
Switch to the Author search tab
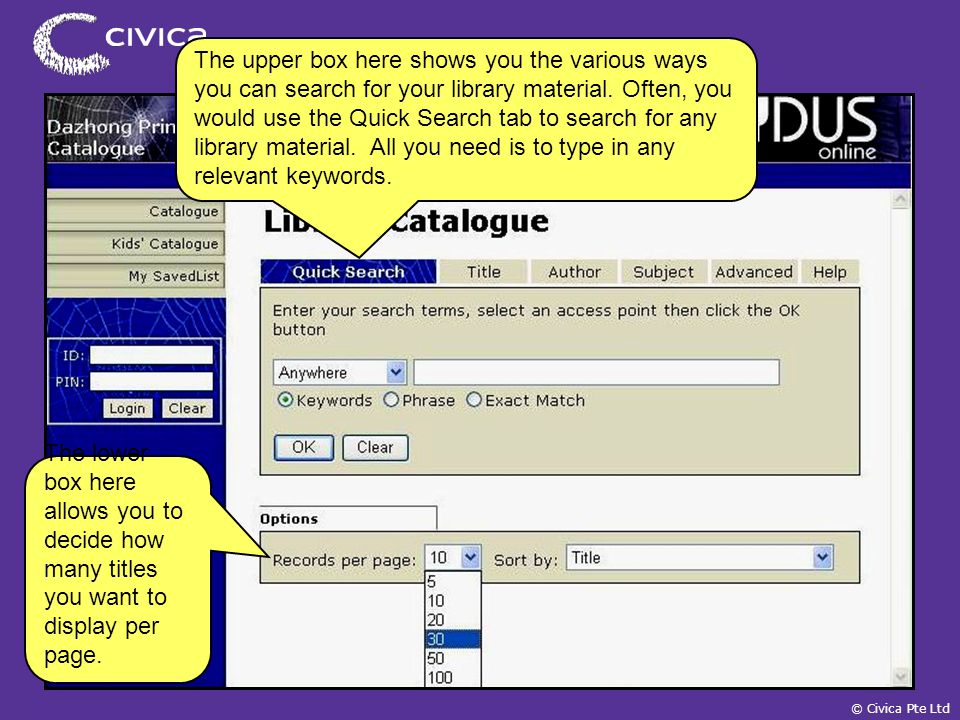coord(574,272)
